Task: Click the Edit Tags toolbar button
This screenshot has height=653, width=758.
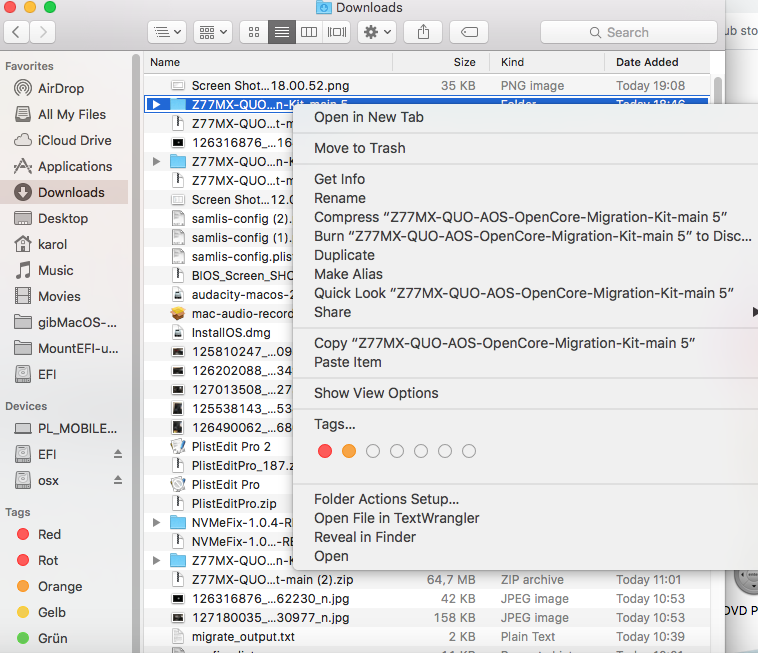Action: point(469,32)
